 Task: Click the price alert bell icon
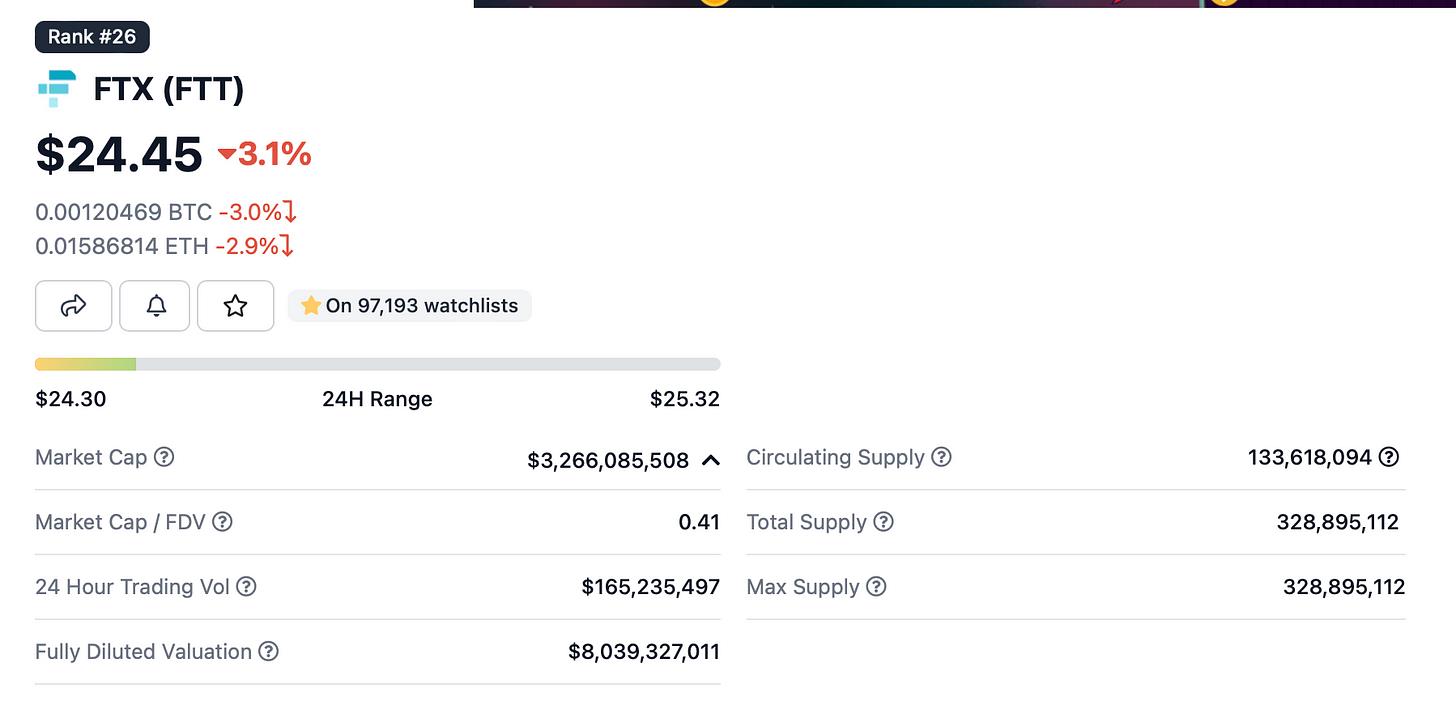pyautogui.click(x=155, y=306)
